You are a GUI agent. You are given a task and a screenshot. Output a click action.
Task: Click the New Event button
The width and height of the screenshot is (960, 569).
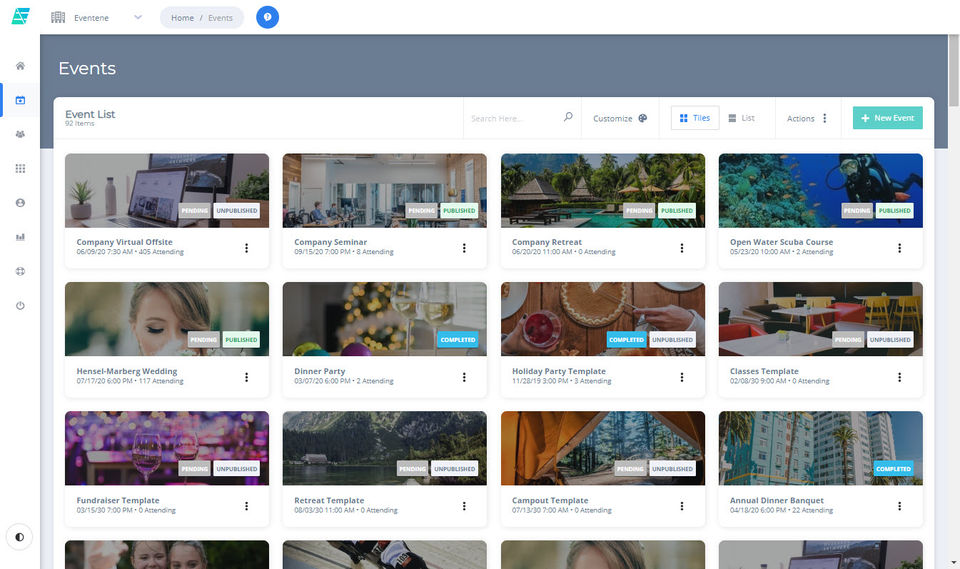tap(888, 118)
